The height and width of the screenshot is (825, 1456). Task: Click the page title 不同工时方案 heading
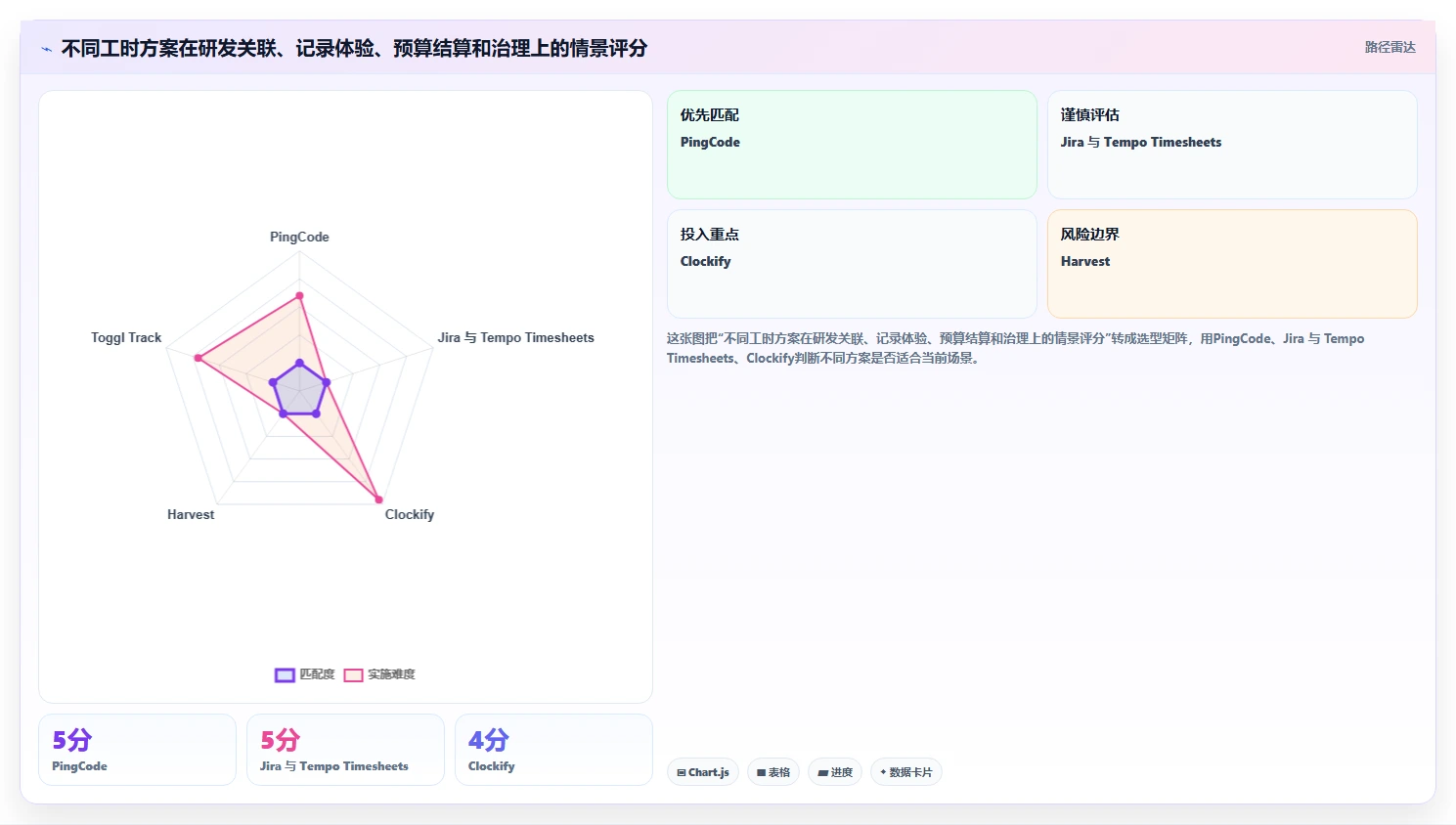(354, 48)
